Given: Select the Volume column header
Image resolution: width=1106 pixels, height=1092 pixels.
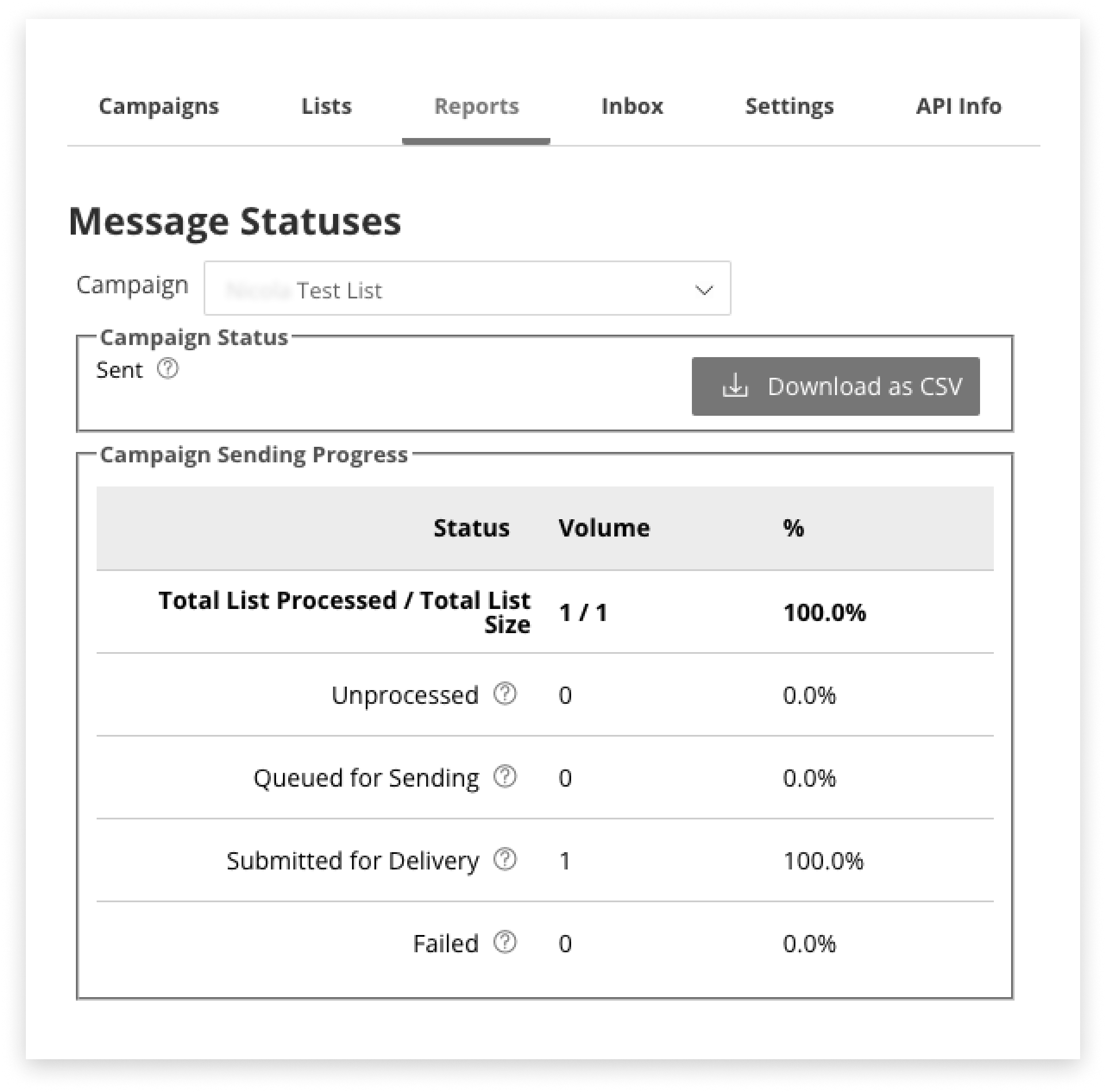Looking at the screenshot, I should [x=603, y=527].
